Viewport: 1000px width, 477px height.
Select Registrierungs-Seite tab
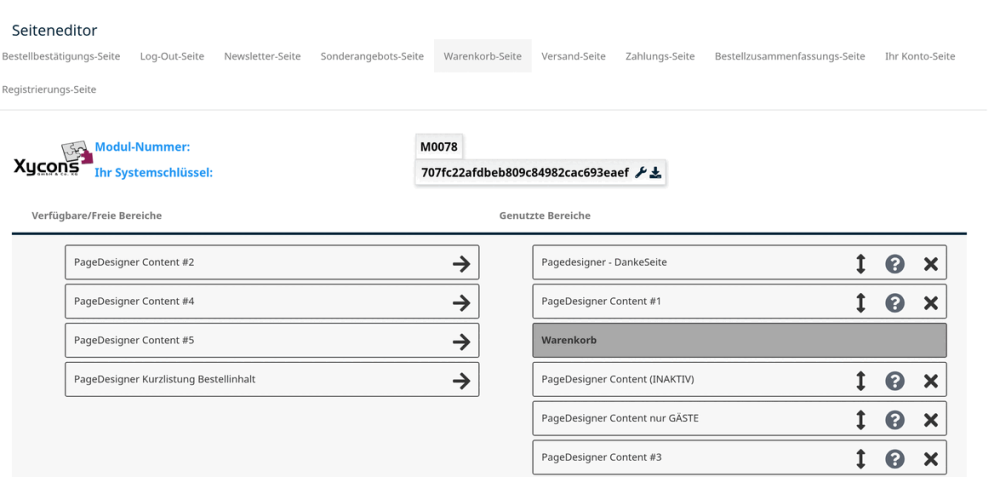(49, 90)
